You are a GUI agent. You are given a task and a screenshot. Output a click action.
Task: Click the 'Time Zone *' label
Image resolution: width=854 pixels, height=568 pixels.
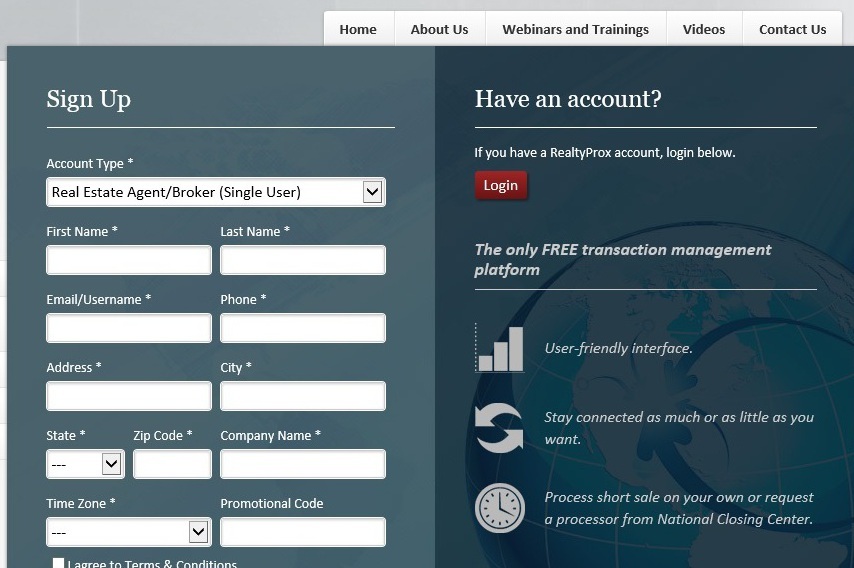(x=81, y=504)
